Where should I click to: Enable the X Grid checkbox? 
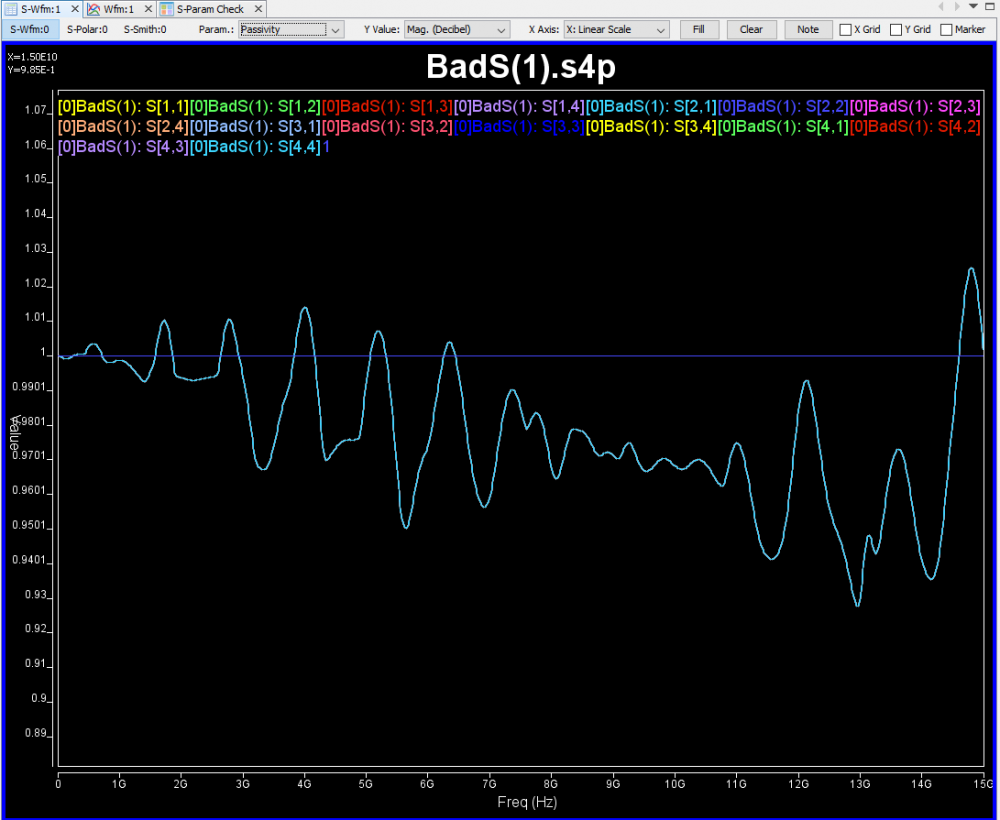[x=846, y=30]
